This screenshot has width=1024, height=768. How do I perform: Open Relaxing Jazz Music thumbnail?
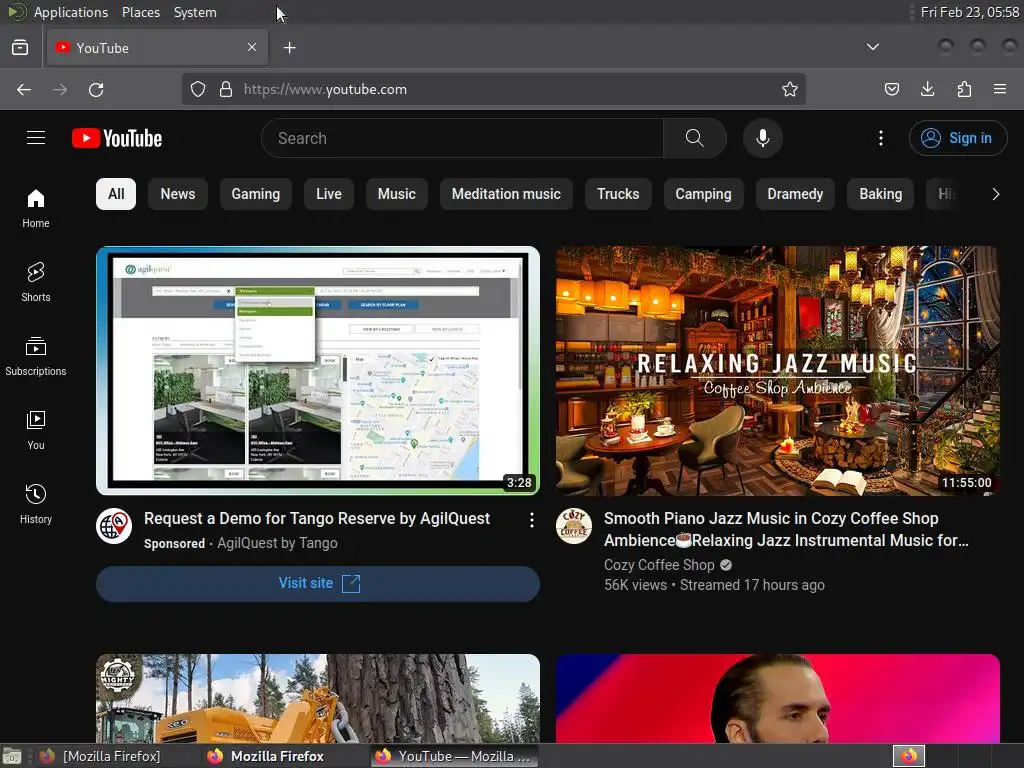tap(778, 370)
